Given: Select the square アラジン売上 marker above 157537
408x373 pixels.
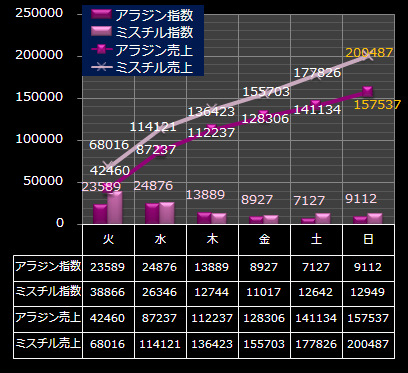Looking at the screenshot, I should [368, 91].
